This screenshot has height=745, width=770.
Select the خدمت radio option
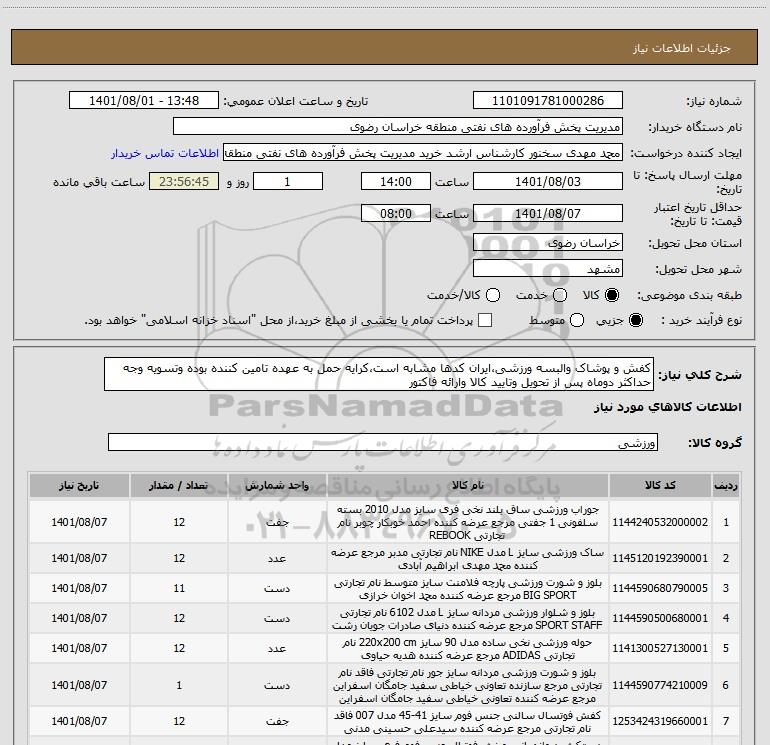point(560,296)
